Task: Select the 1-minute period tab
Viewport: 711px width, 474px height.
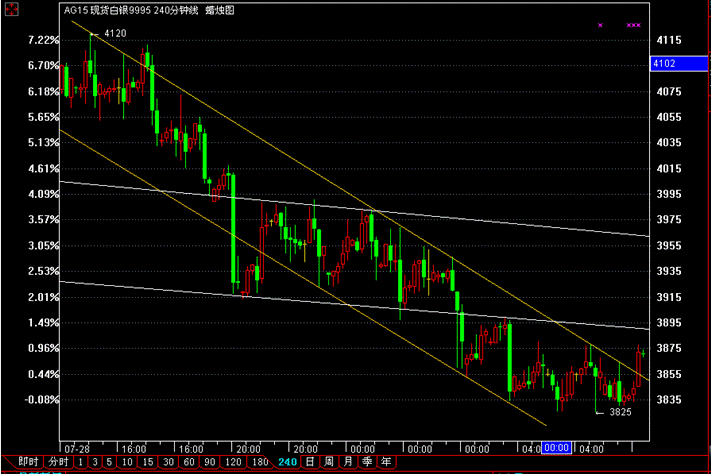Action: click(x=82, y=462)
